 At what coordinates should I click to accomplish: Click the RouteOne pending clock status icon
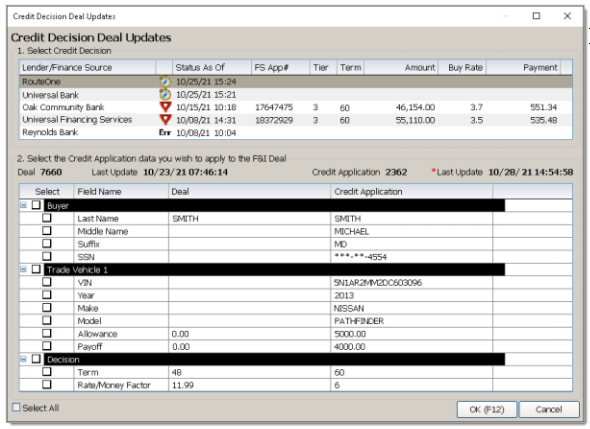(165, 81)
